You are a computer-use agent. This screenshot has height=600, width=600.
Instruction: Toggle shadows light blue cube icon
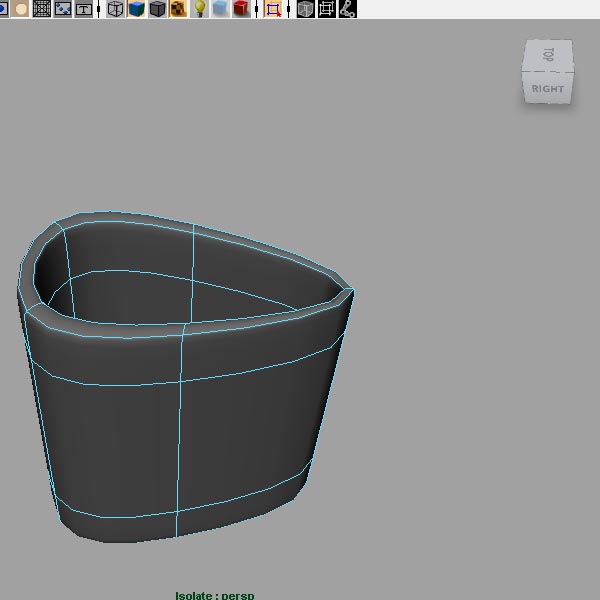coord(220,8)
